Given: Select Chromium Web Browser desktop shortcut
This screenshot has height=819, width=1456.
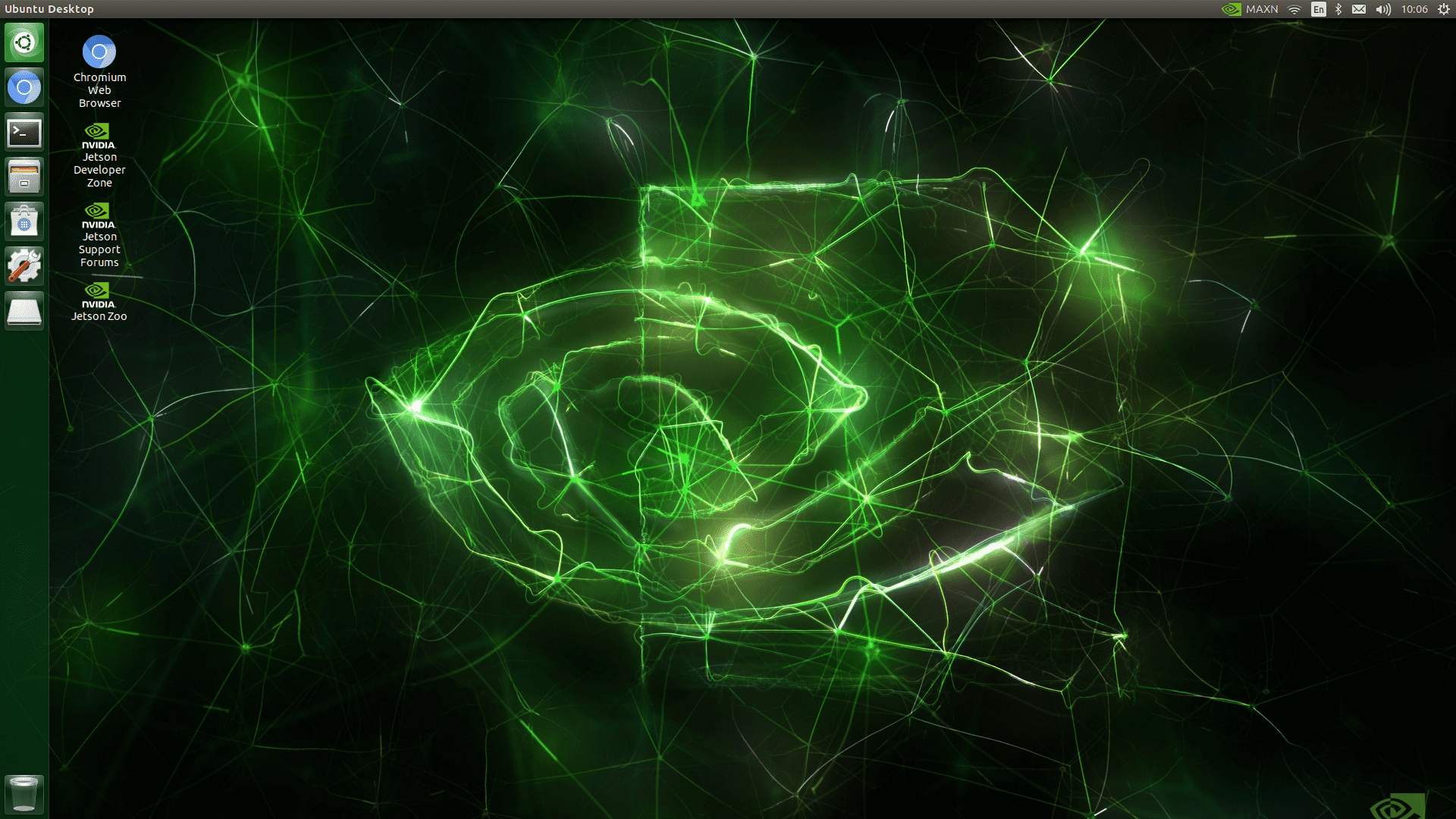Looking at the screenshot, I should (99, 71).
